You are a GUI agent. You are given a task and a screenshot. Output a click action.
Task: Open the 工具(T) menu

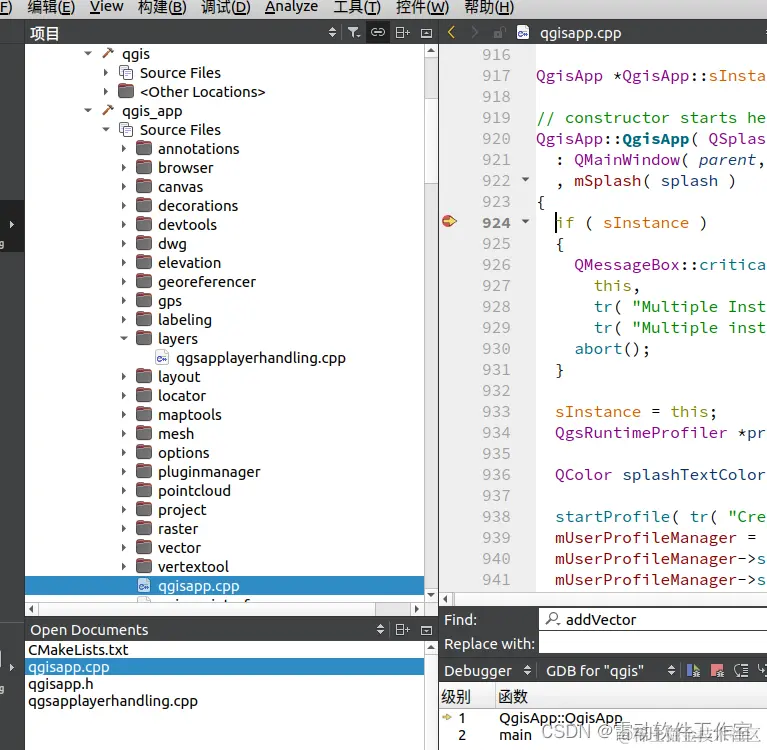357,7
